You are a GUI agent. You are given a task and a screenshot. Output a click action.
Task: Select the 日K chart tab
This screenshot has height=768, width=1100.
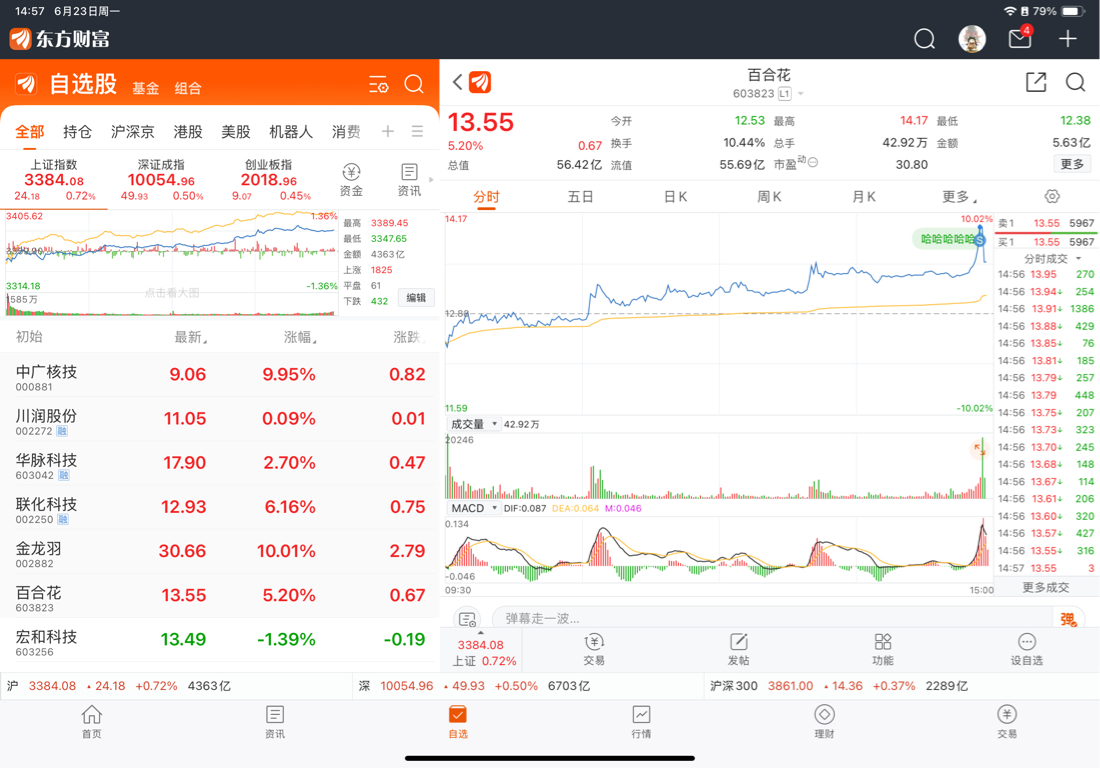675,197
